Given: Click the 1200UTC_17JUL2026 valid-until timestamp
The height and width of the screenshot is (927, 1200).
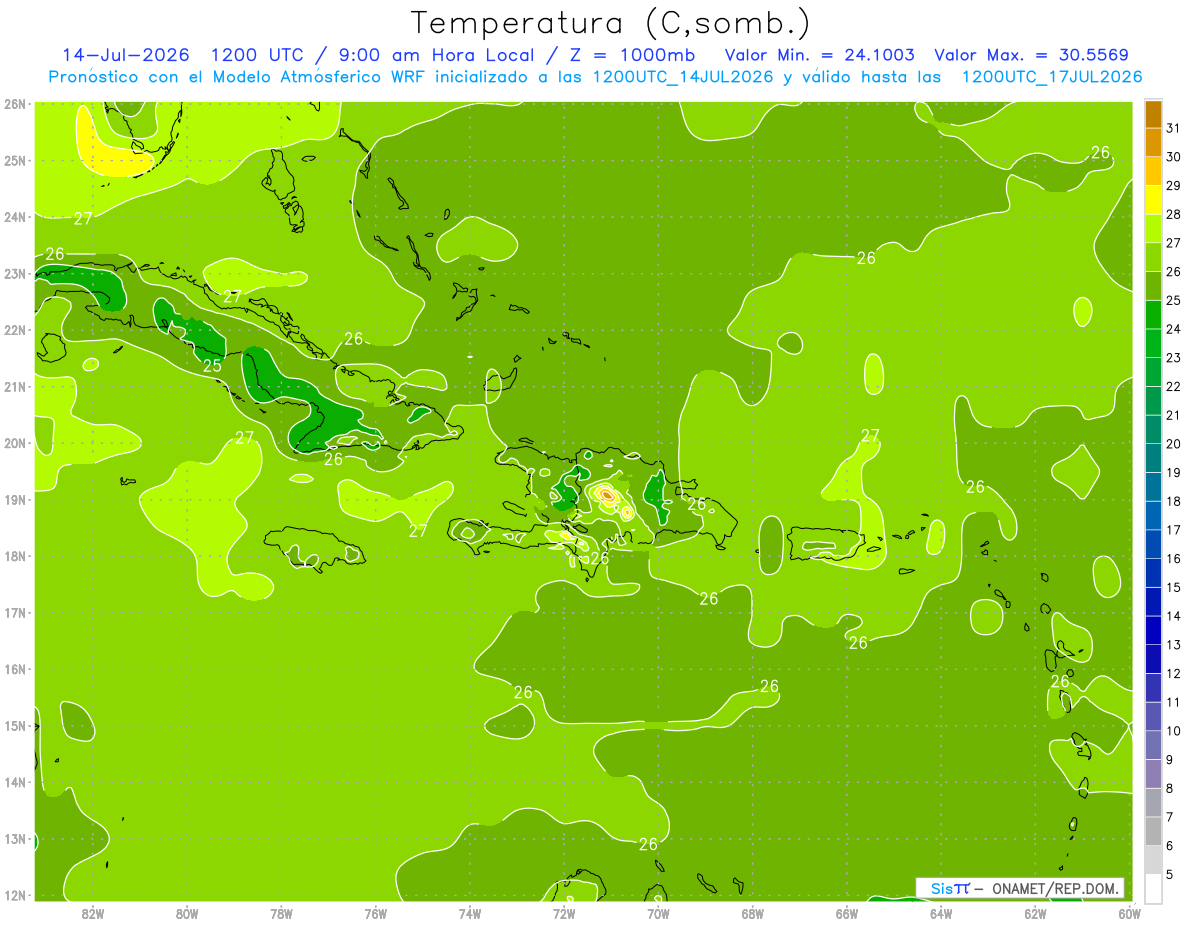Looking at the screenshot, I should coord(1052,77).
